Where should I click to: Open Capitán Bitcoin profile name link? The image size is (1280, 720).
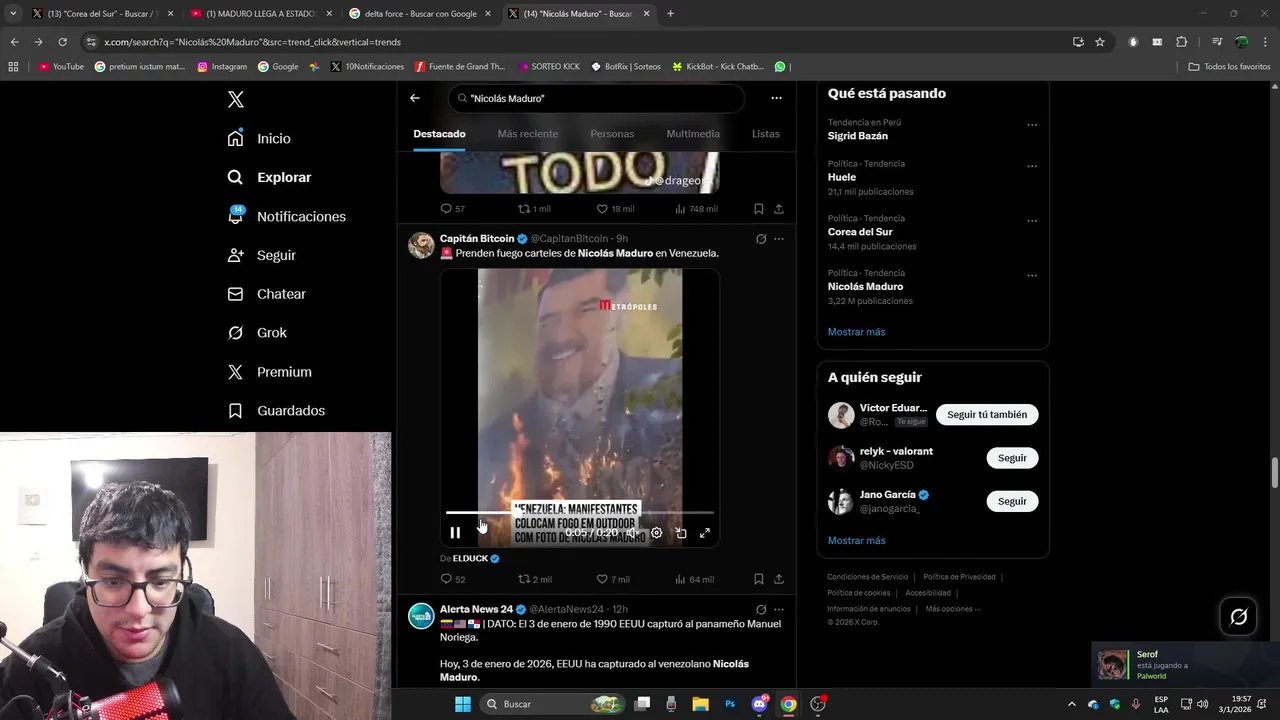point(477,239)
